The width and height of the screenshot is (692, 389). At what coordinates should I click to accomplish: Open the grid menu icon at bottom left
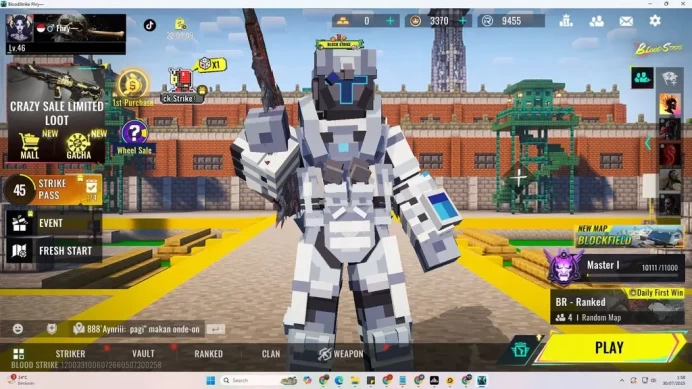(19, 354)
